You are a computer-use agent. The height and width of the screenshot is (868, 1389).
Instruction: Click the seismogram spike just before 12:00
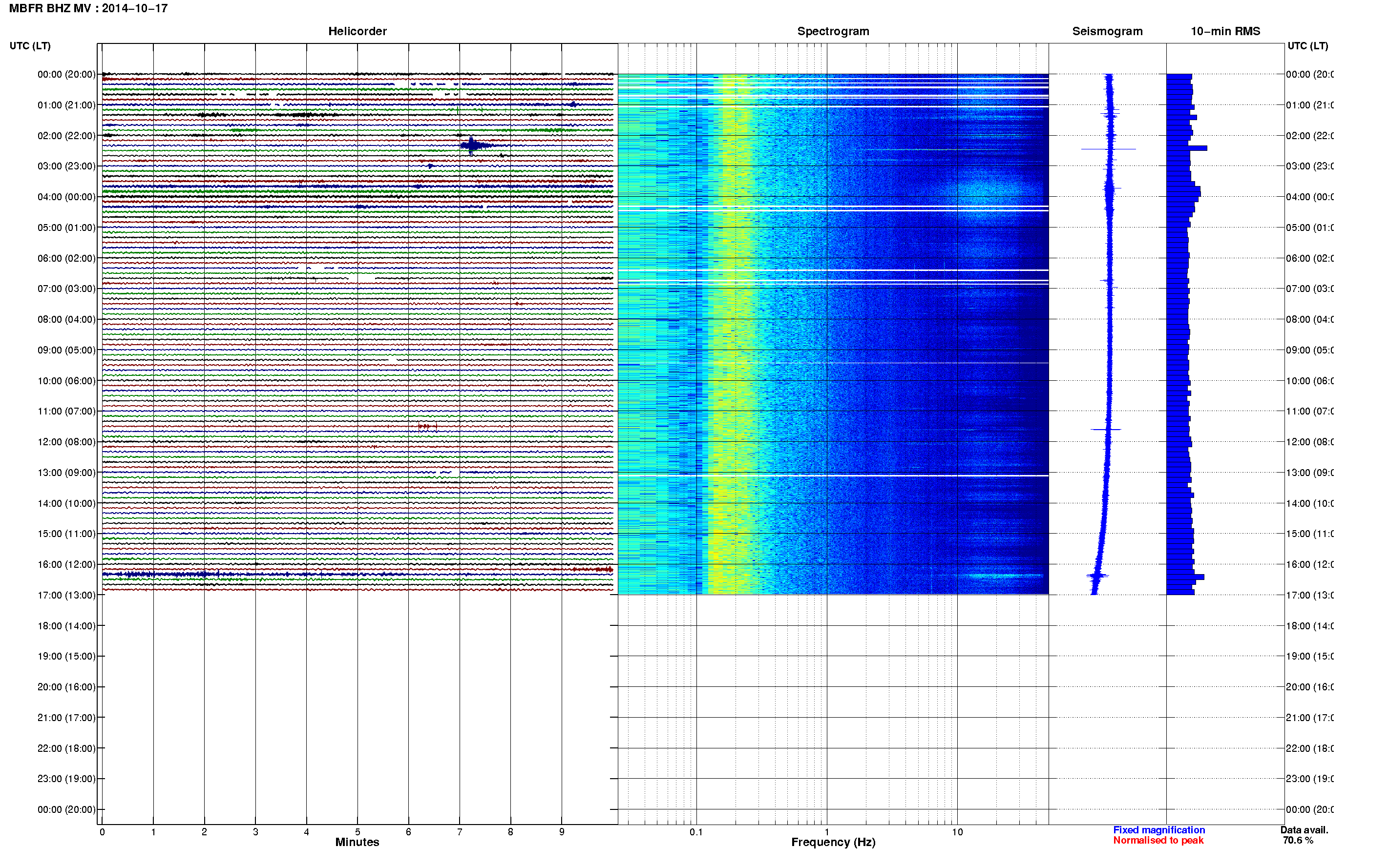click(x=1106, y=430)
